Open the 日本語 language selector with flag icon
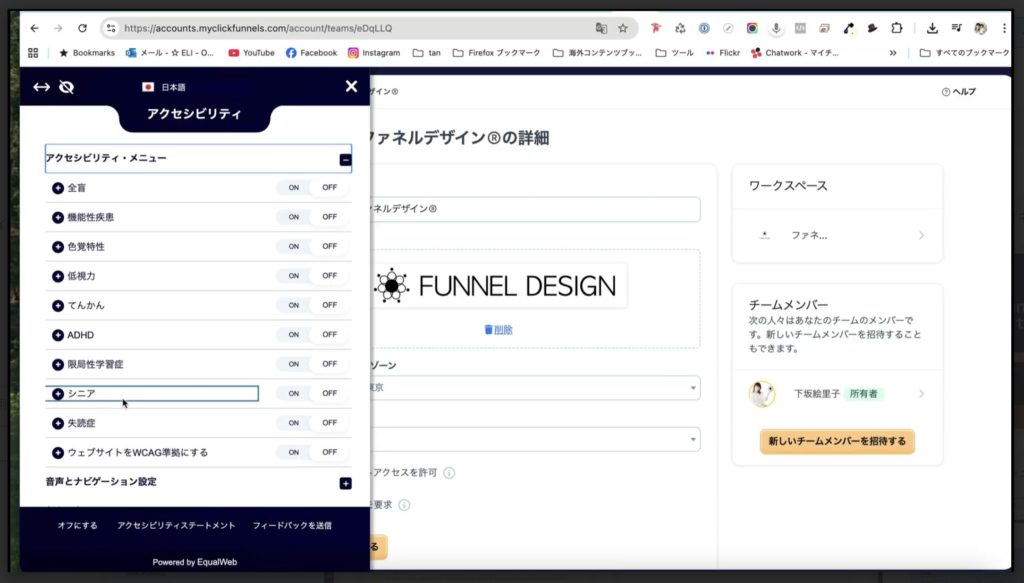Image resolution: width=1024 pixels, height=583 pixels. [165, 86]
